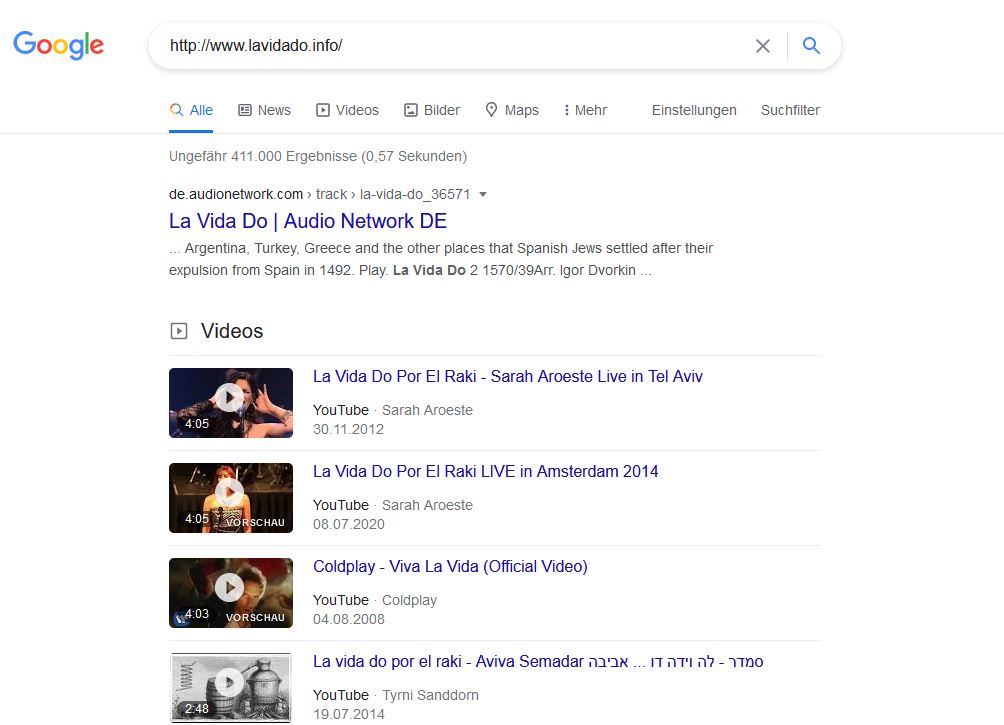Expand the Mehr menu
The height and width of the screenshot is (725, 1004).
click(585, 110)
